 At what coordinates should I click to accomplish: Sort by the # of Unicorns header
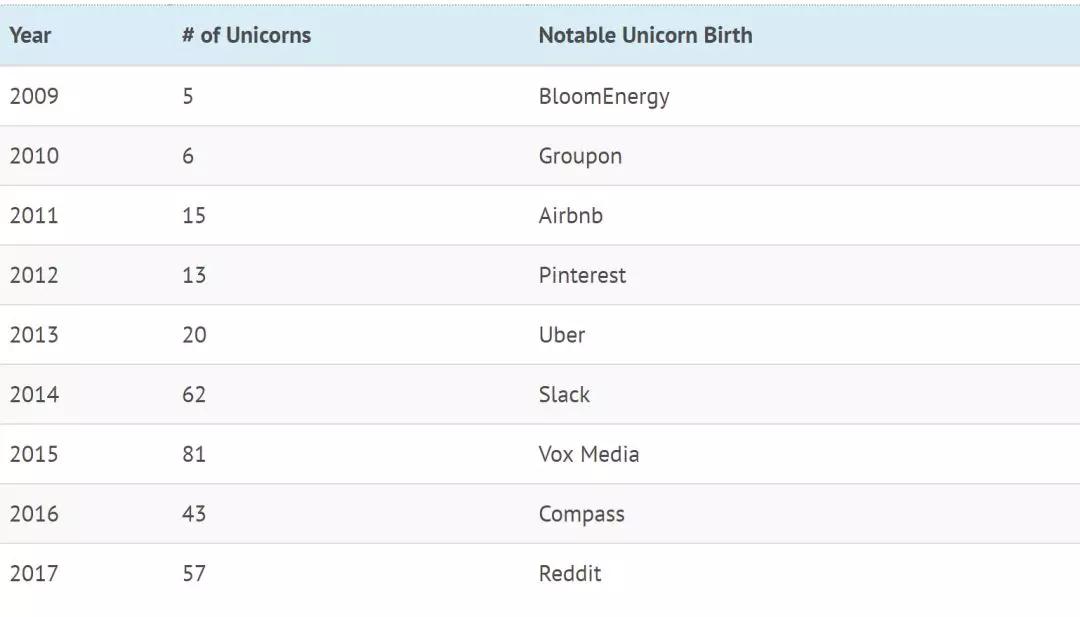click(x=246, y=36)
